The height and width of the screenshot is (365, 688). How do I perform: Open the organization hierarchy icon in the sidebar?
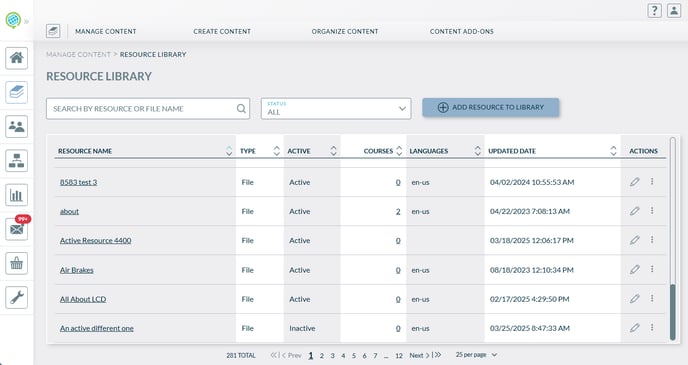click(x=17, y=161)
